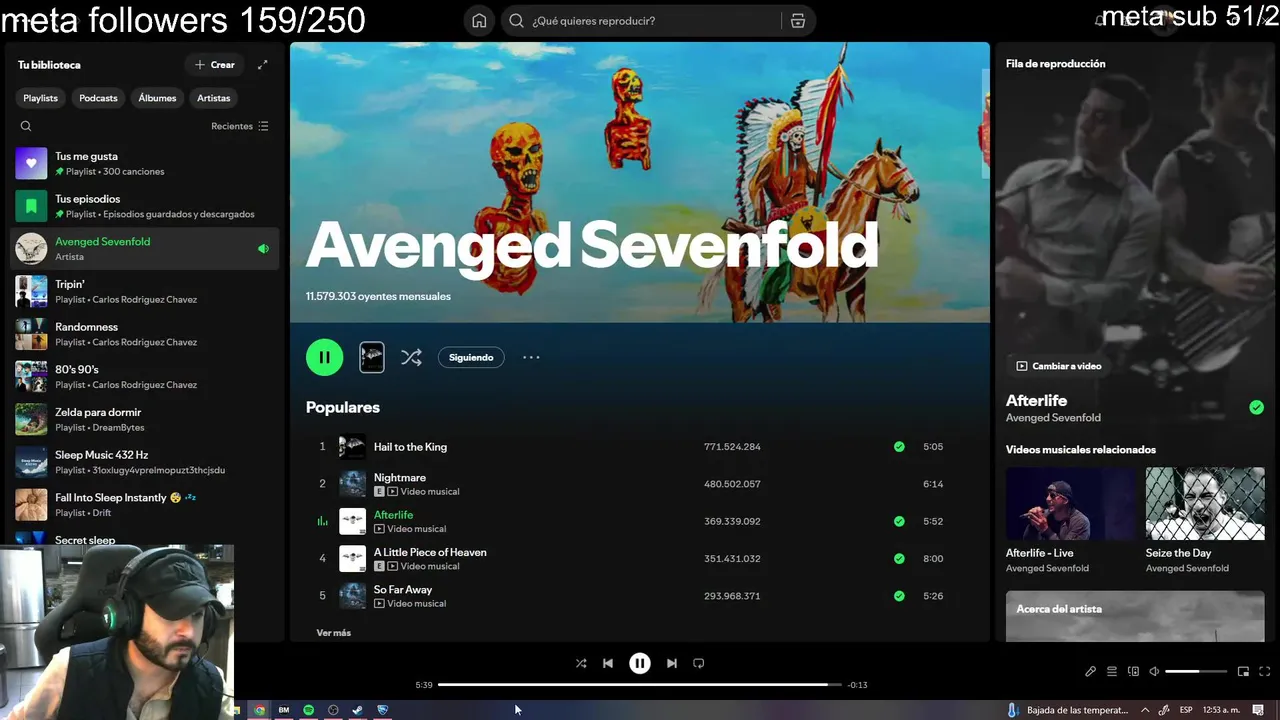Mute the volume speaker icon
This screenshot has width=1280, height=720.
click(1154, 672)
